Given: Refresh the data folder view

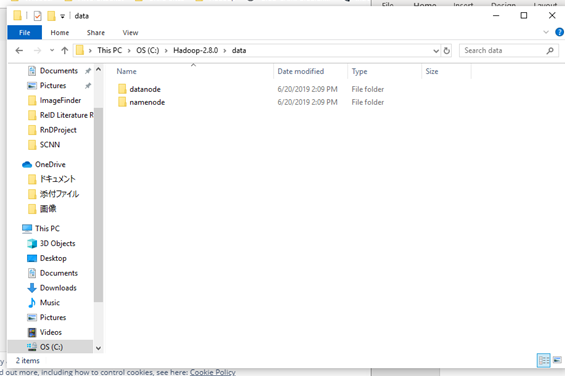Looking at the screenshot, I should coord(447,51).
